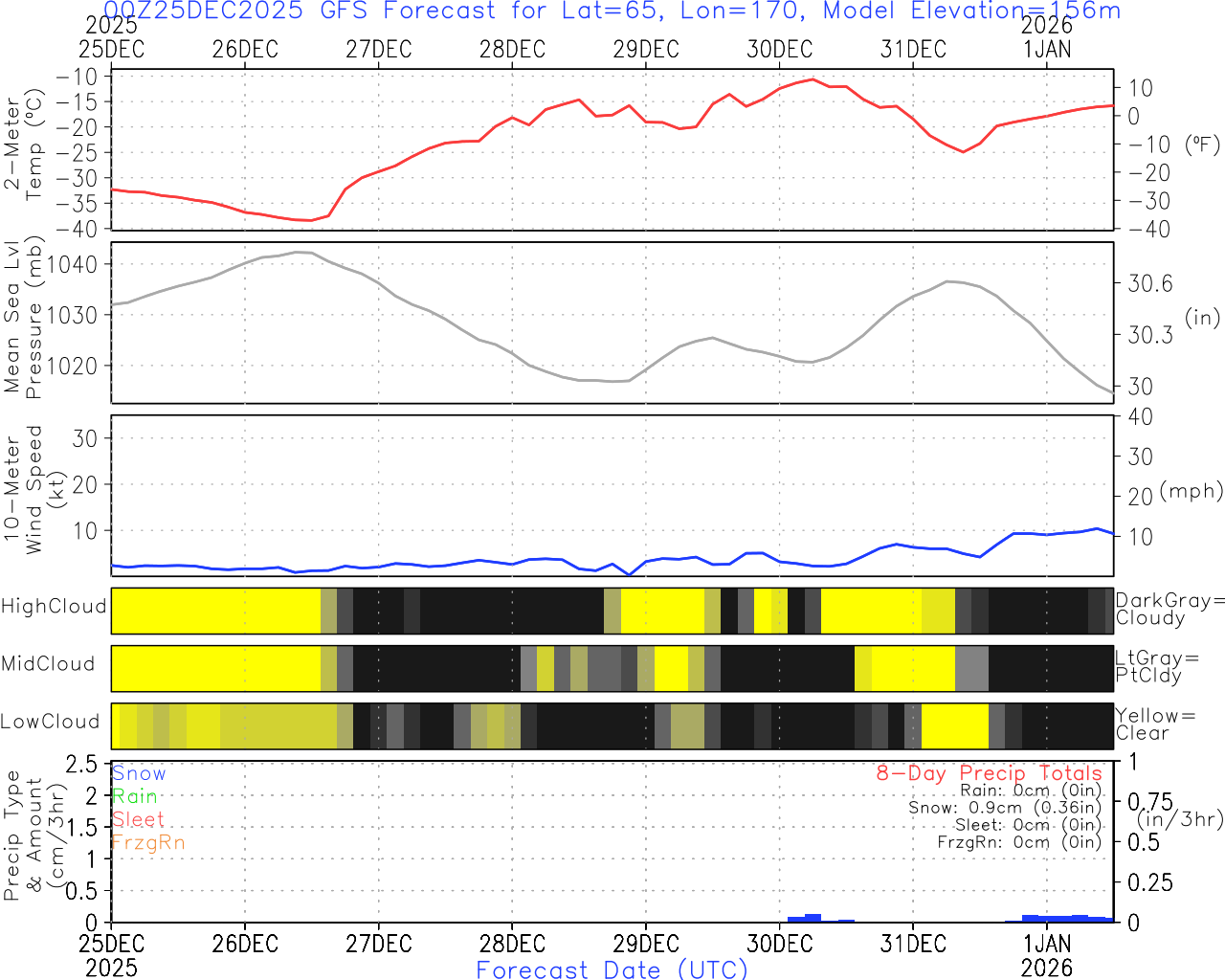The image size is (1225, 980).
Task: Click the blue Snow legend label
Action: click(x=139, y=773)
